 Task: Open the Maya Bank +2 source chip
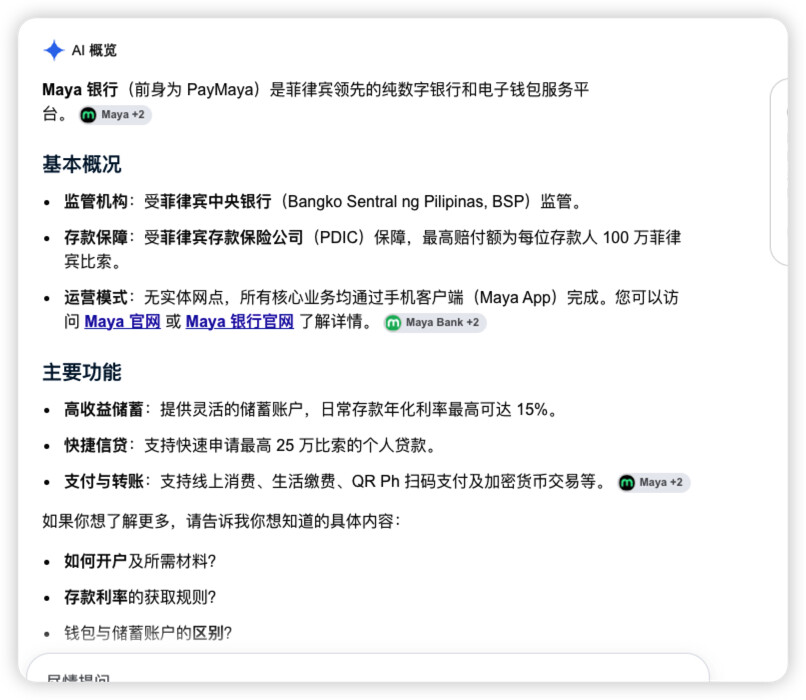pos(435,323)
